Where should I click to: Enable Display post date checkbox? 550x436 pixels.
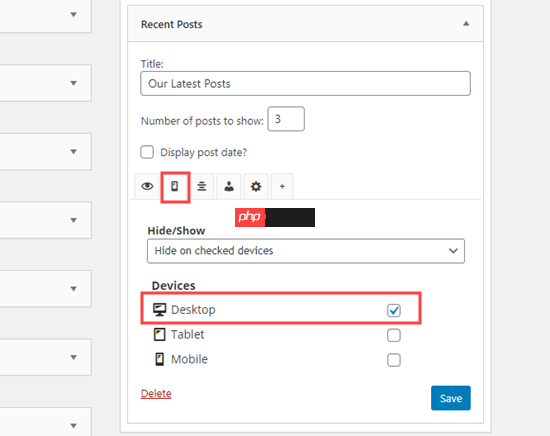coord(147,152)
